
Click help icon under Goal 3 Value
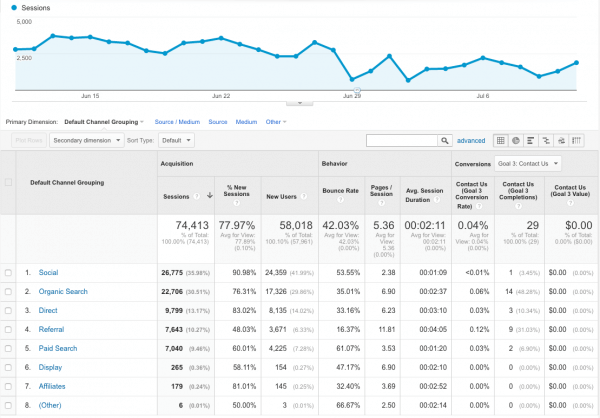coord(570,203)
